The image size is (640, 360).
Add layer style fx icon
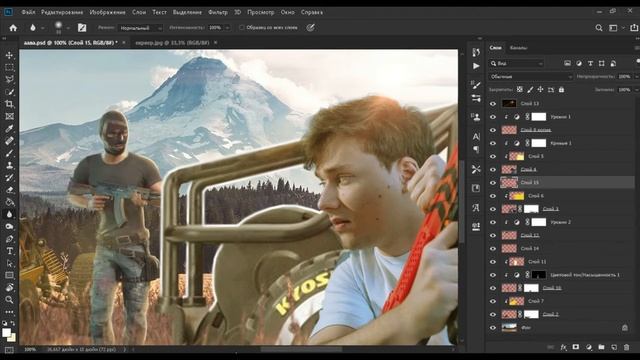point(563,347)
